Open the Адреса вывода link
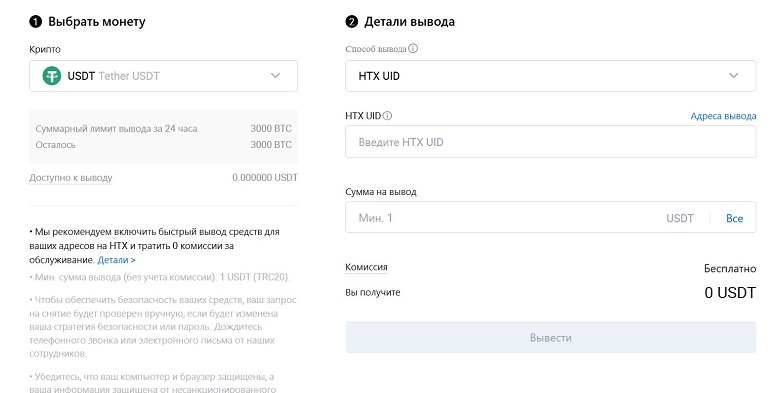The width and height of the screenshot is (775, 393). [x=723, y=116]
